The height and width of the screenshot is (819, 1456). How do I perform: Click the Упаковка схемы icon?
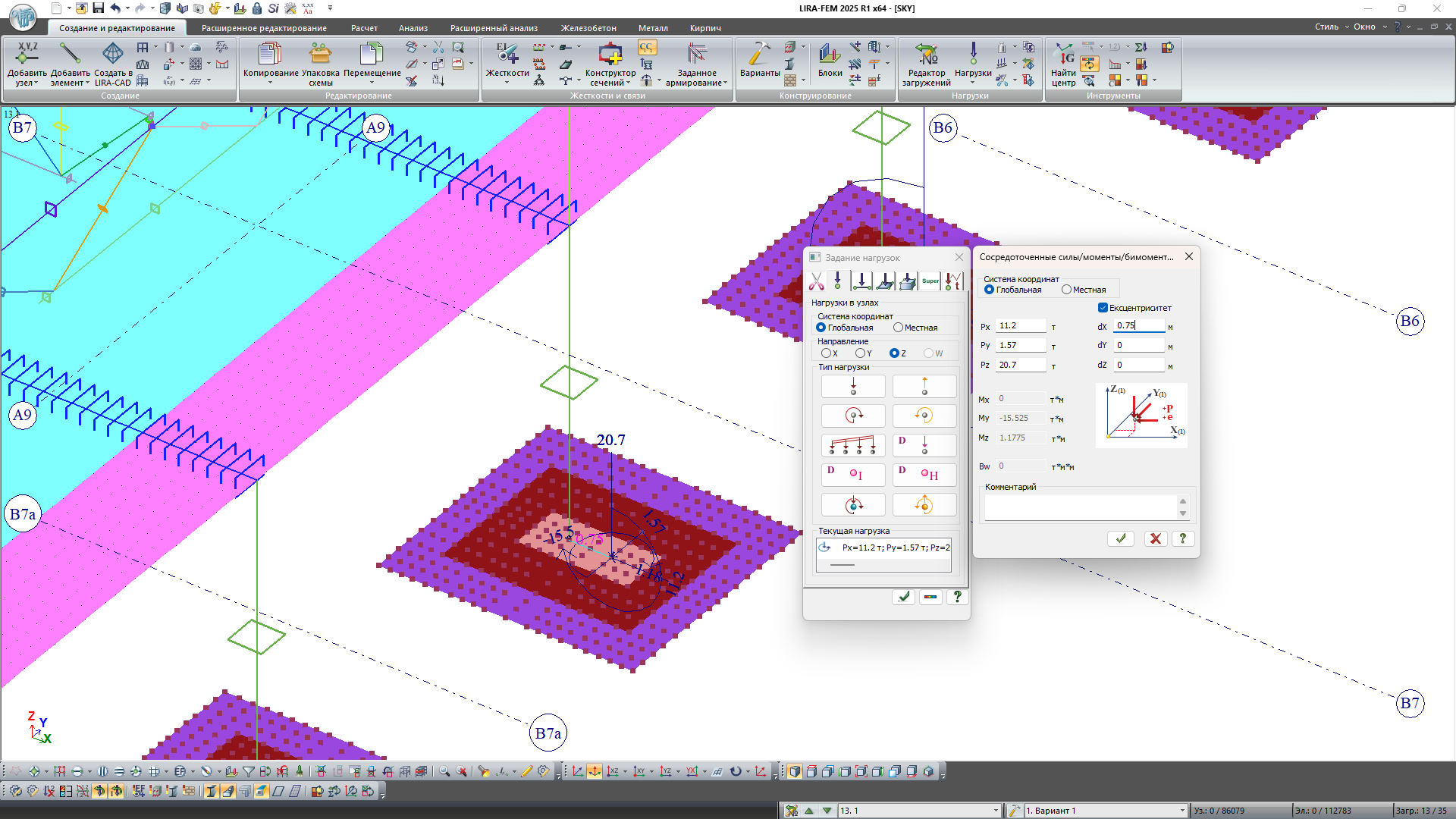[320, 55]
